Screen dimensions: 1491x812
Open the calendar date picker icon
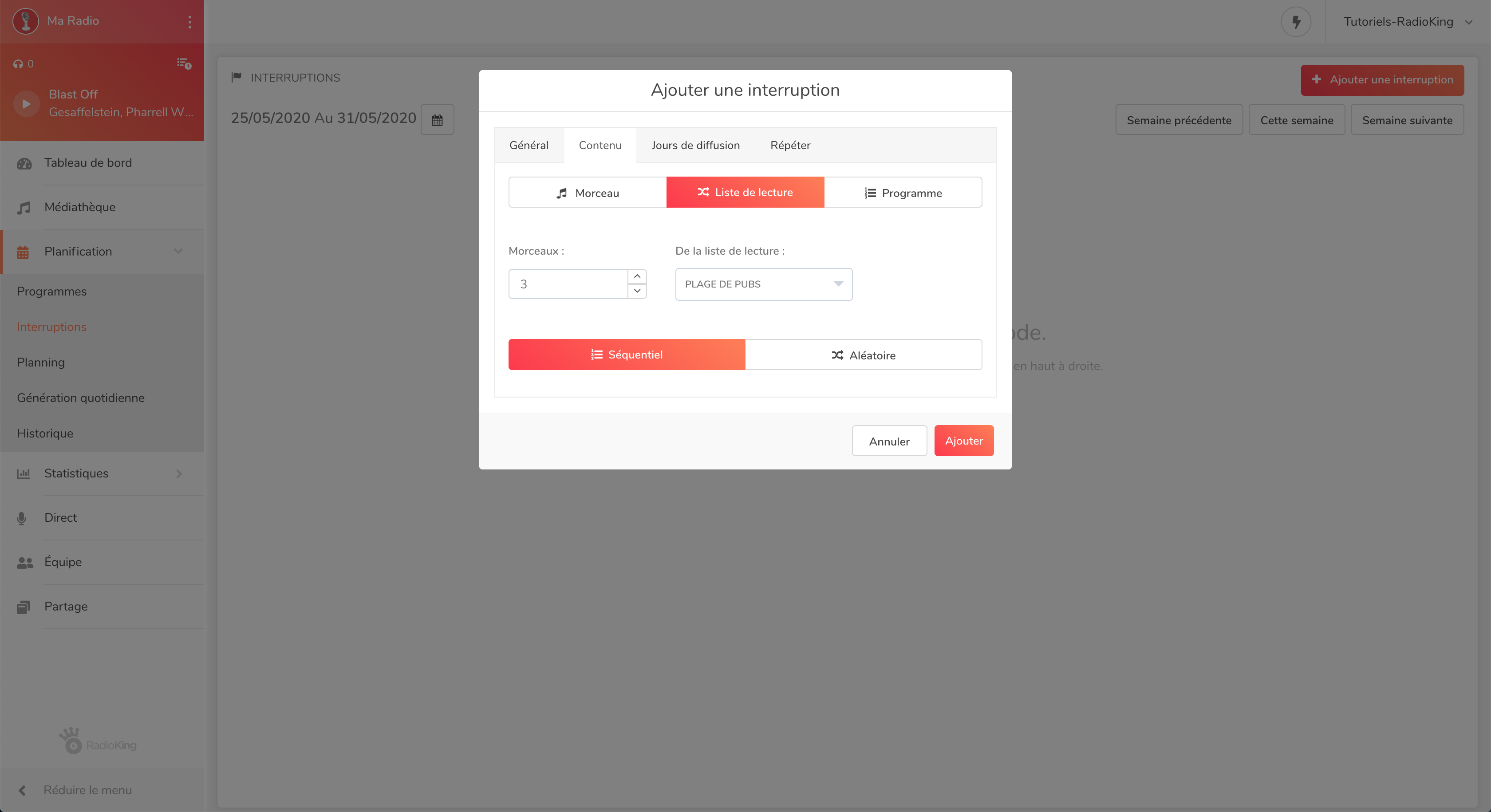point(437,120)
